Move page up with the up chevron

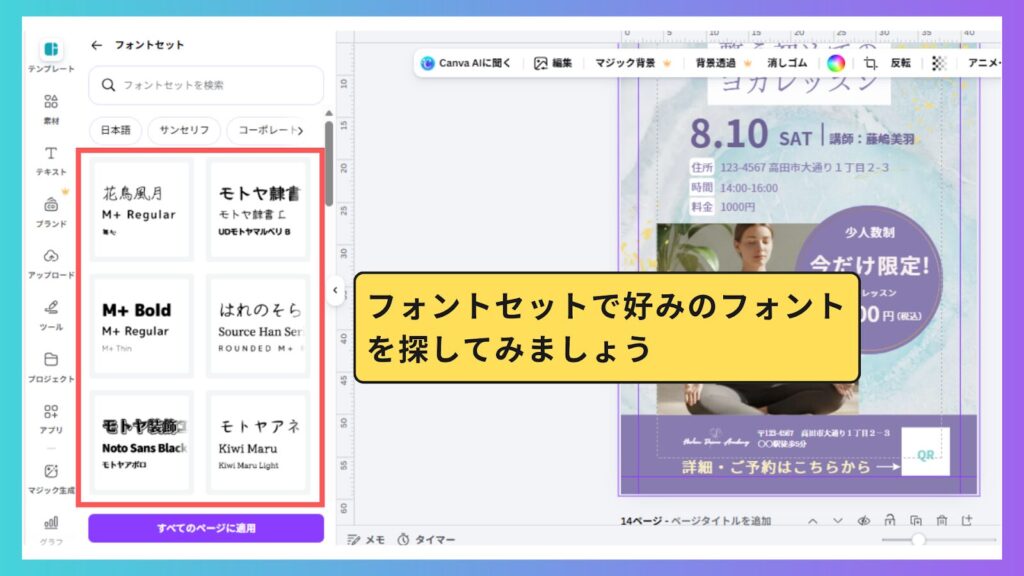pos(812,521)
